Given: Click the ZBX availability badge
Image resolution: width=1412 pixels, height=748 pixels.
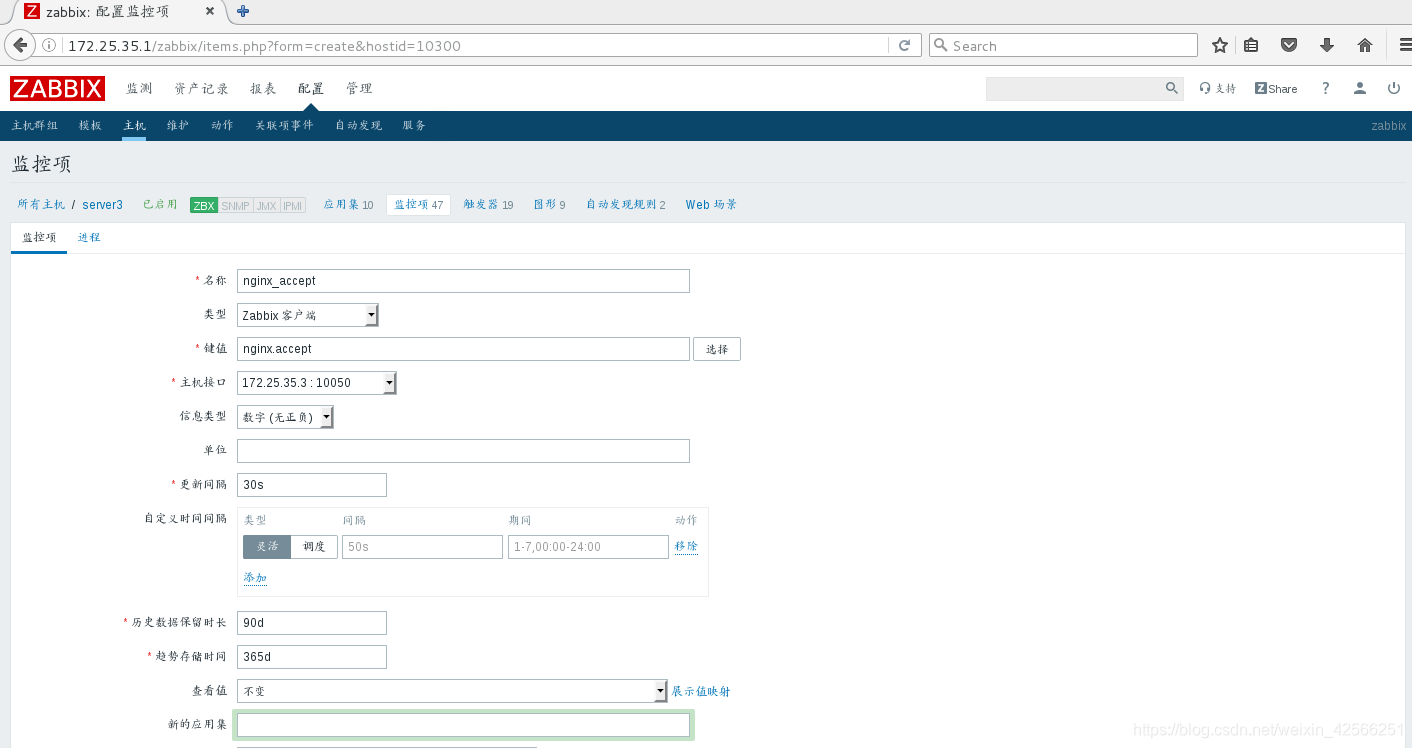Looking at the screenshot, I should [204, 205].
